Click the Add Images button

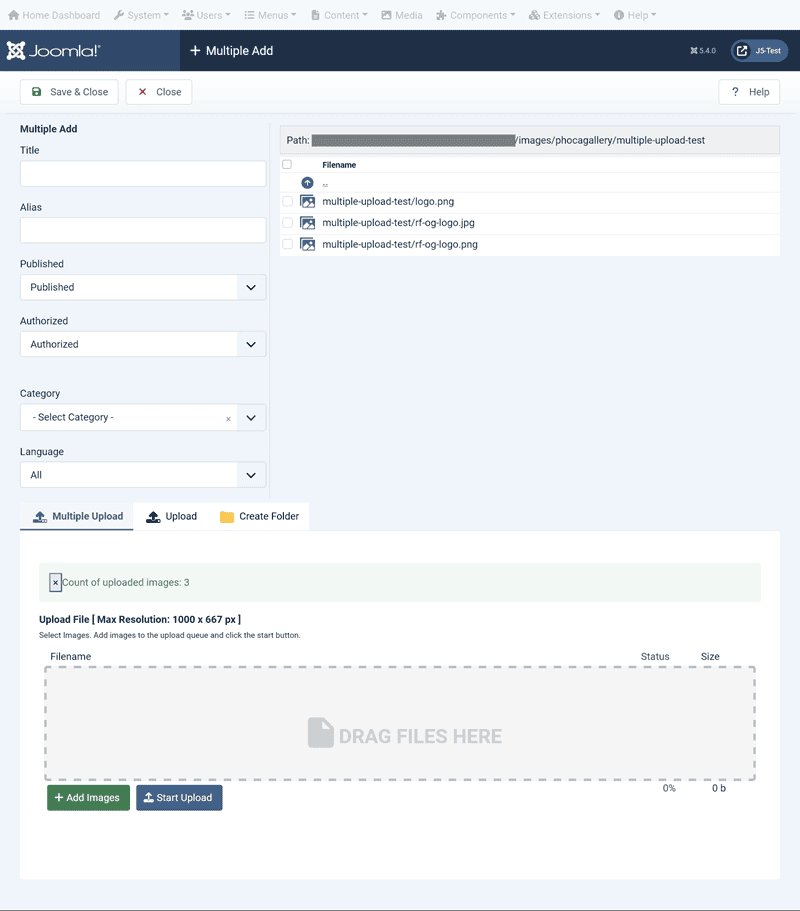coord(88,798)
